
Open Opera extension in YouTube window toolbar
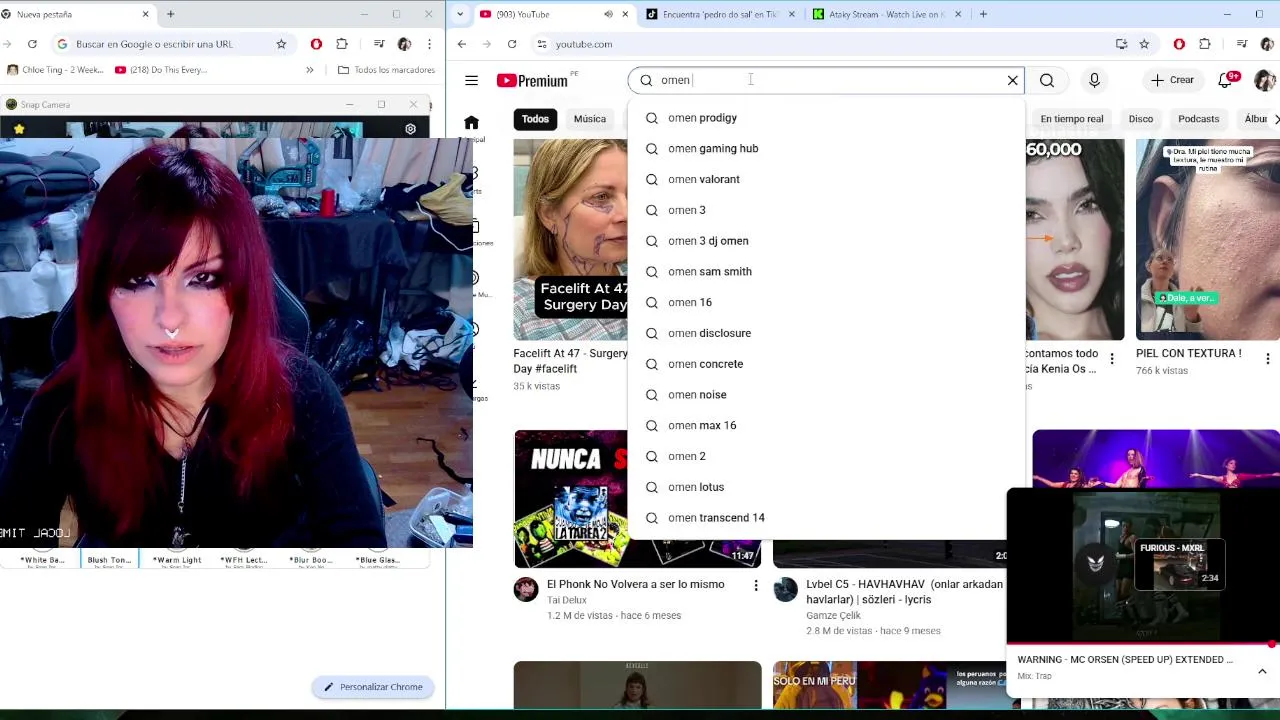tap(1179, 44)
